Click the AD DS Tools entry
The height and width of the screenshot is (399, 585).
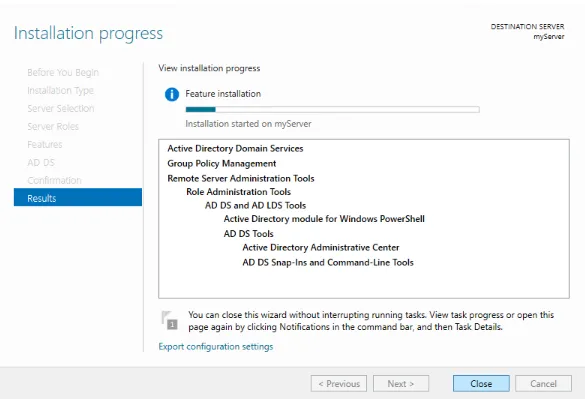pyautogui.click(x=248, y=234)
